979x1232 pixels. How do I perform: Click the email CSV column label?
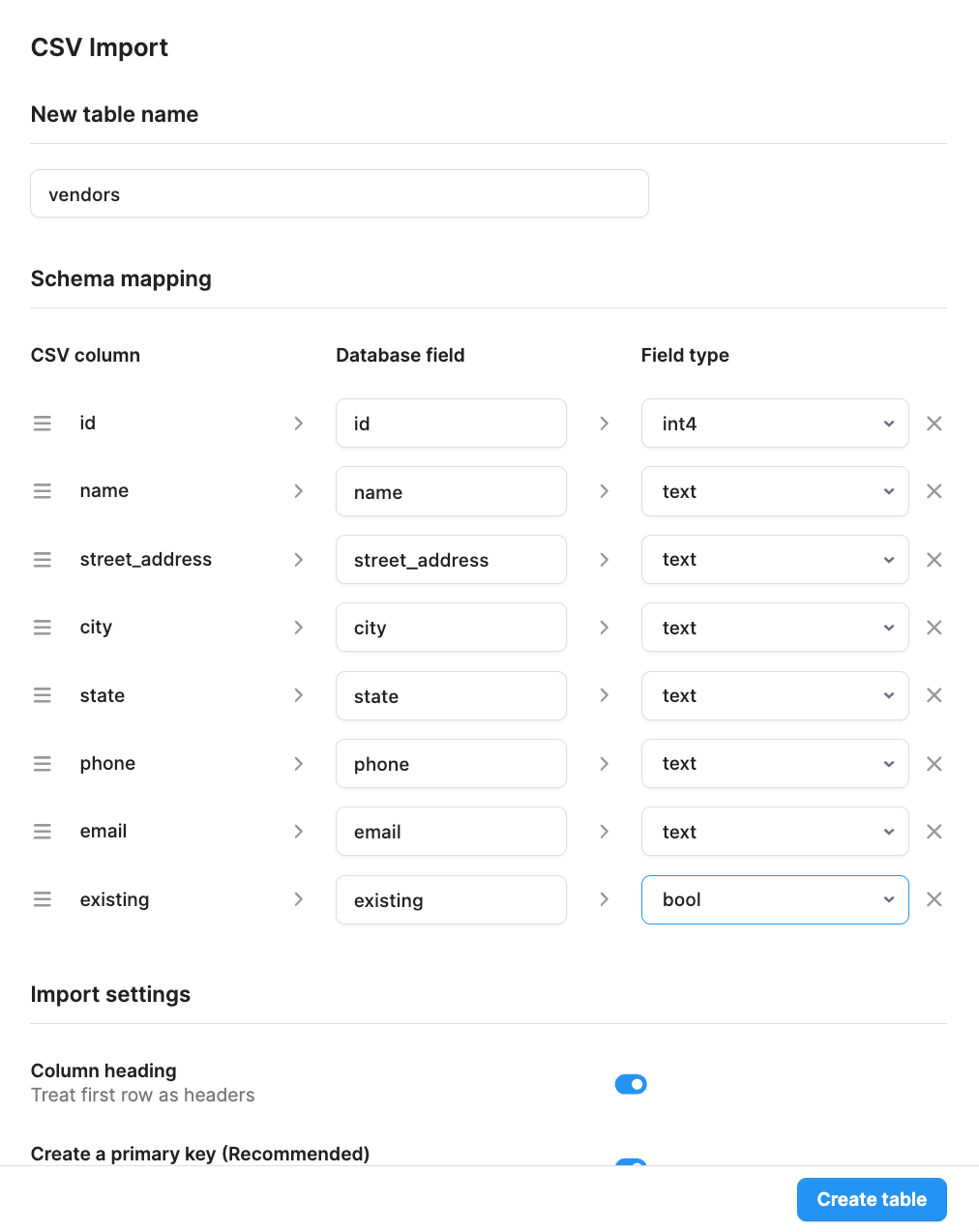[104, 831]
